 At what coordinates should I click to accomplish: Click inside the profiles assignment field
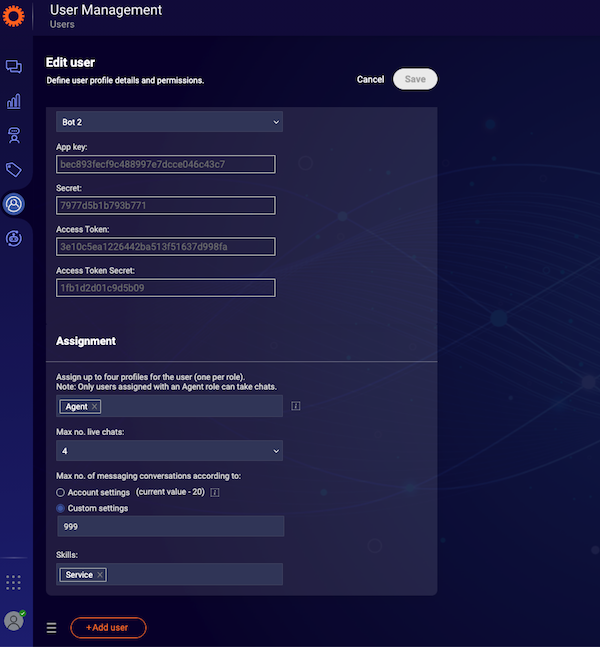[170, 406]
